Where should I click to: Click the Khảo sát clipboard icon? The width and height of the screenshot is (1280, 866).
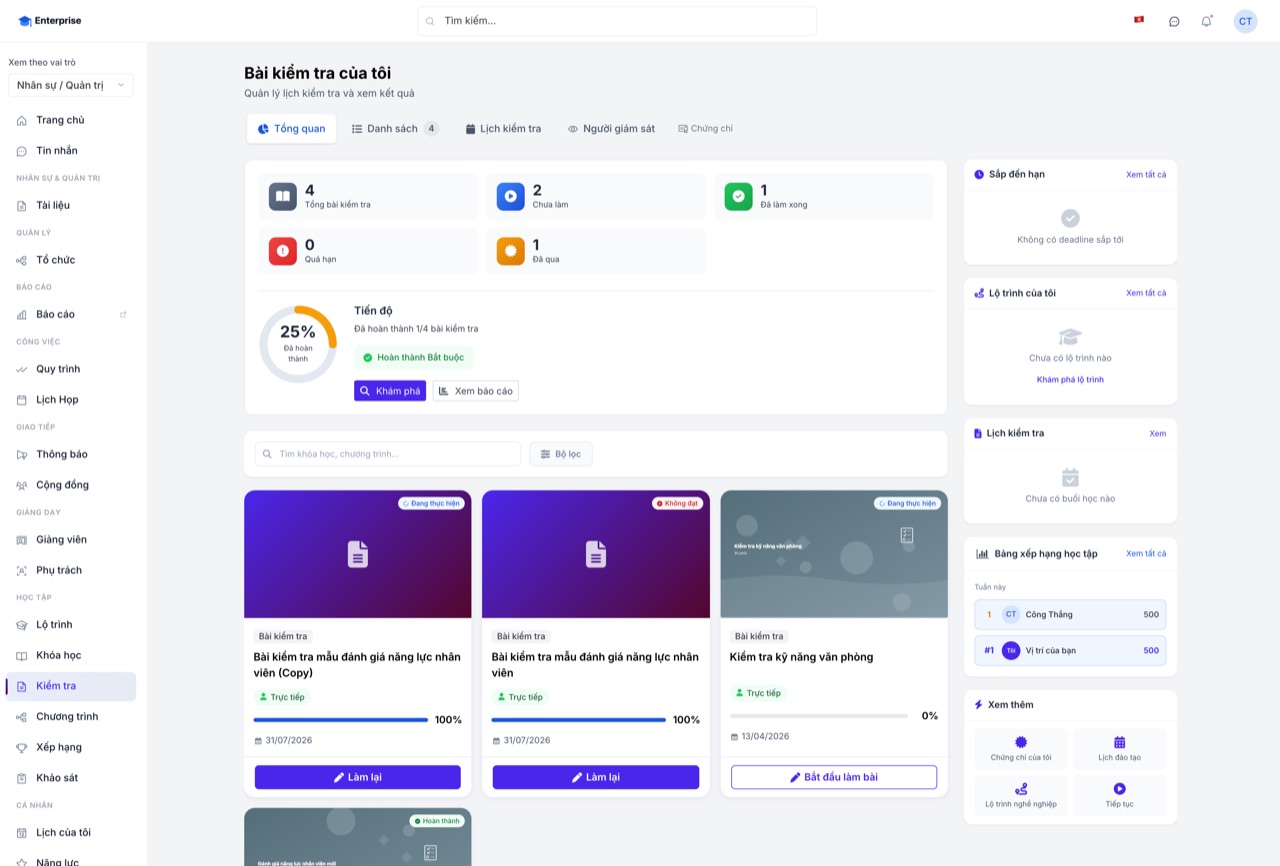[22, 778]
